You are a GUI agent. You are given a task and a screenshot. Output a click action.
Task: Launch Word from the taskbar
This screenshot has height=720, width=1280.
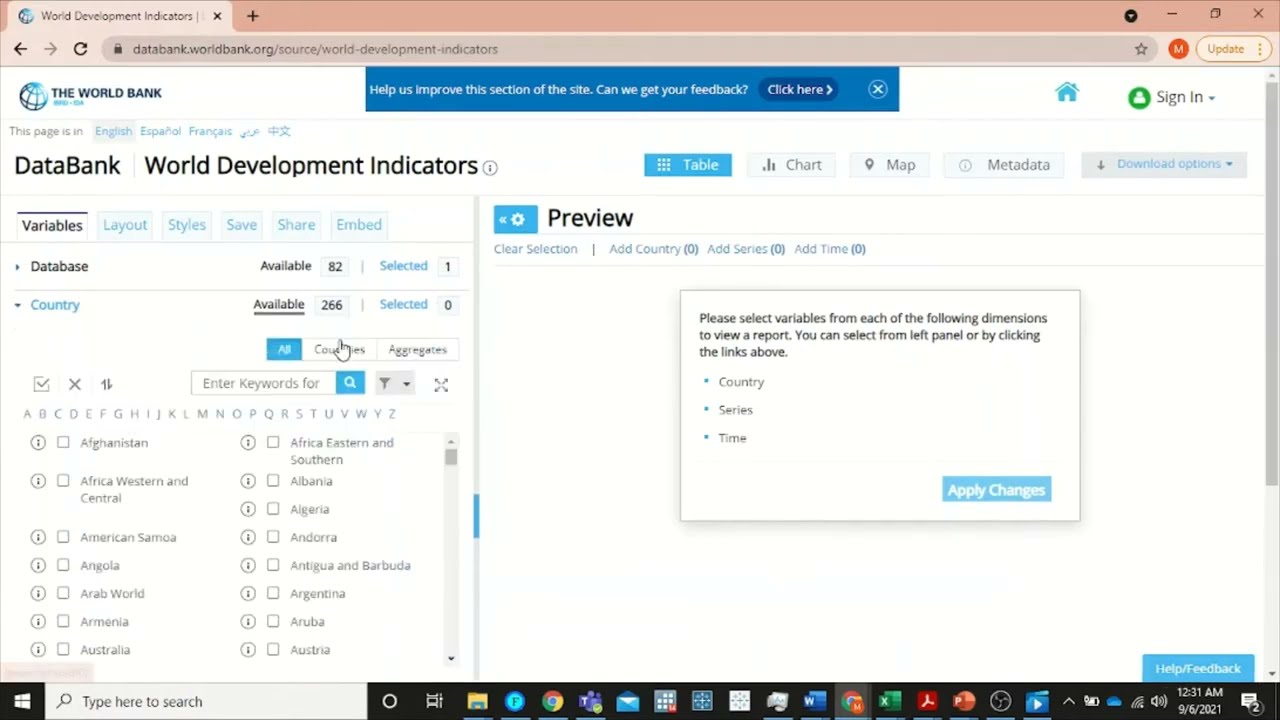click(x=814, y=701)
